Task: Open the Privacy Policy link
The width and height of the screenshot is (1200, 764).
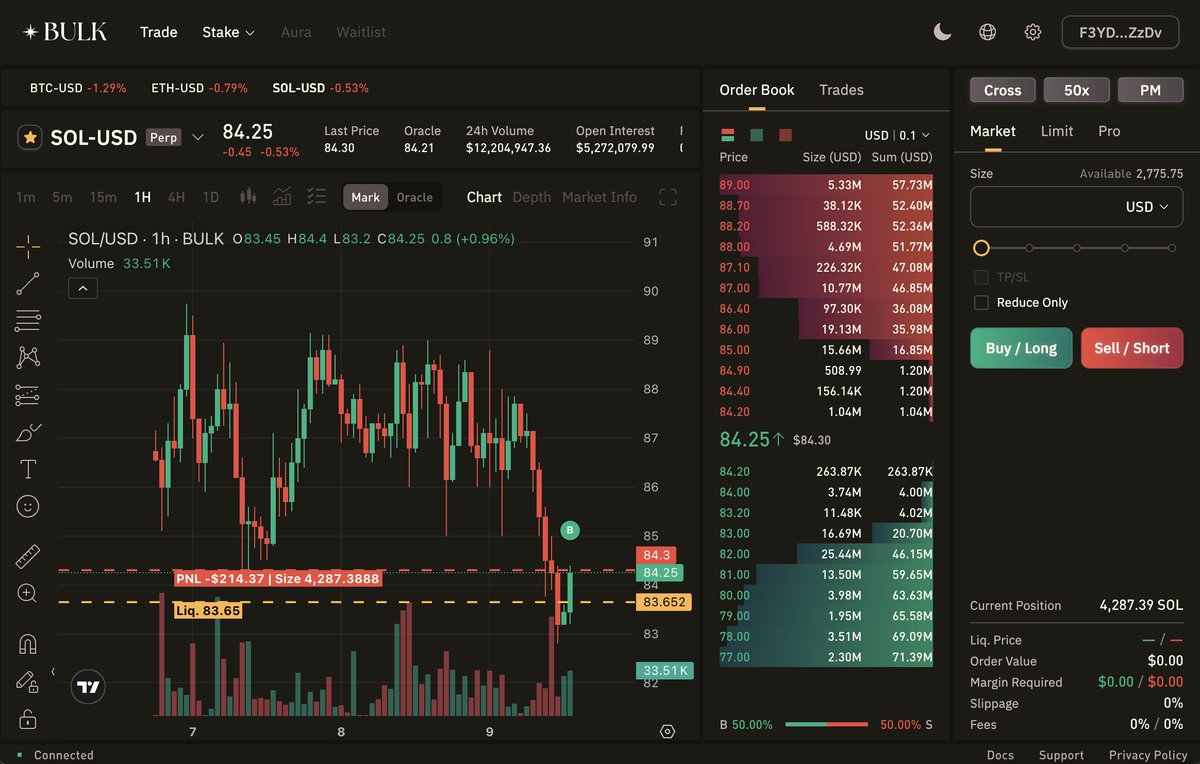Action: 1148,755
